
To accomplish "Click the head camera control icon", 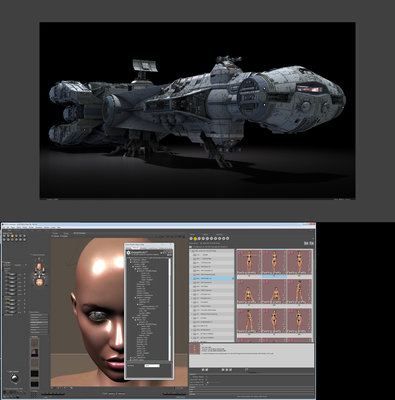I will 39,266.
